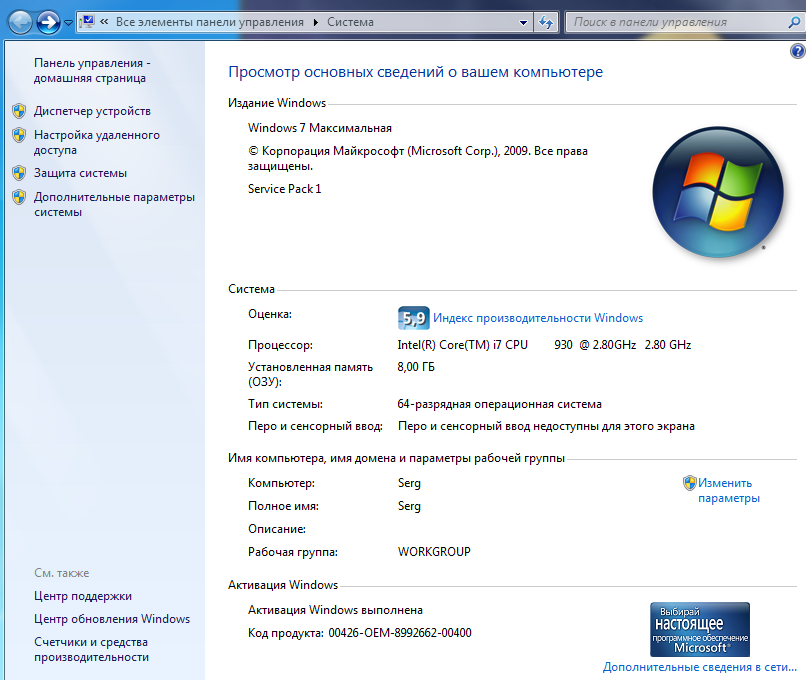Open 'Дополнительные сведения в сети...' link

coord(700,667)
